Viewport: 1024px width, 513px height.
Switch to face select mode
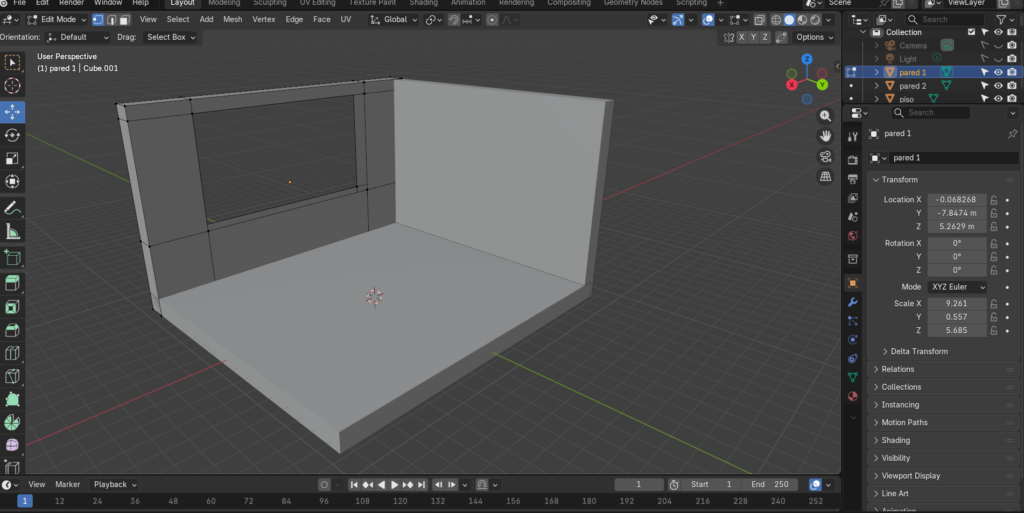pos(123,19)
